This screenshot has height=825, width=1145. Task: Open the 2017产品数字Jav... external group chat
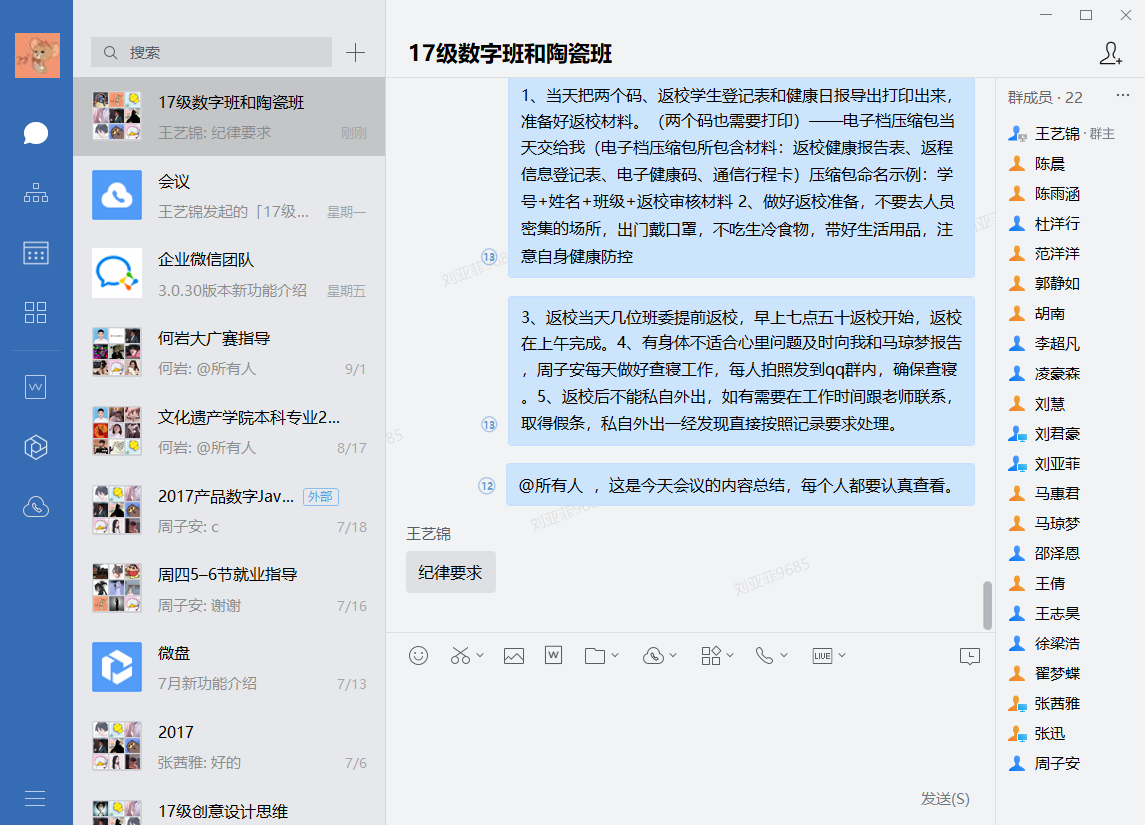[229, 511]
